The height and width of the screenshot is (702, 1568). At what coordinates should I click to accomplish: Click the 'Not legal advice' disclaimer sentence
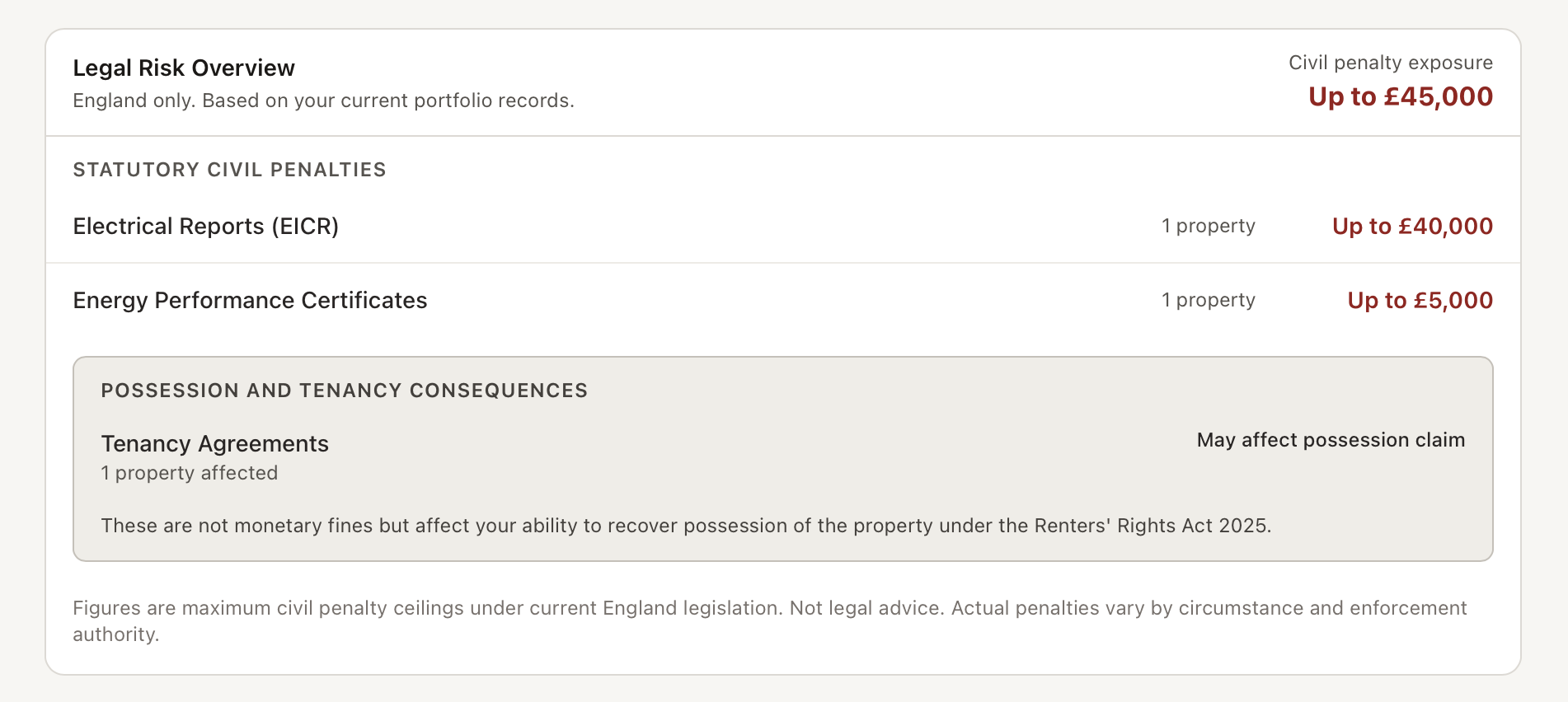[866, 608]
